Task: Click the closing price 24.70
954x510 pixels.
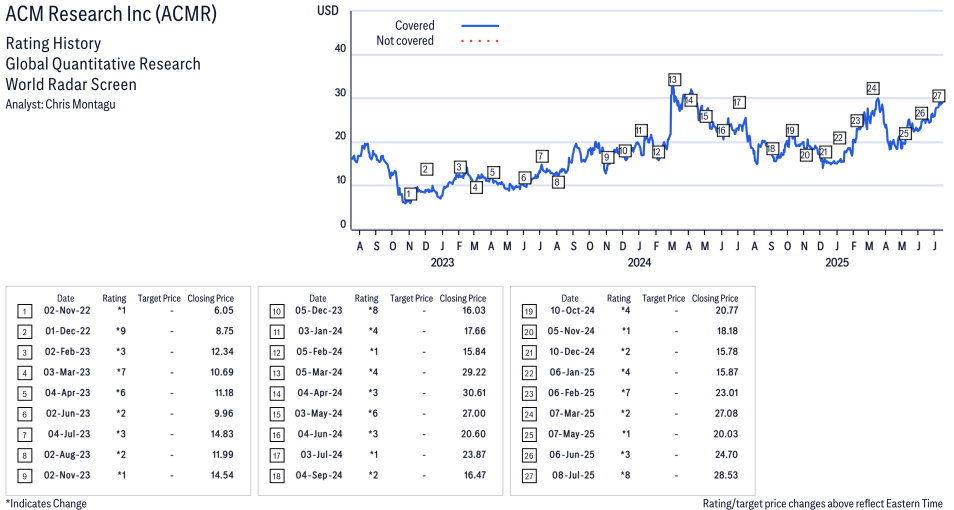Action: point(726,455)
